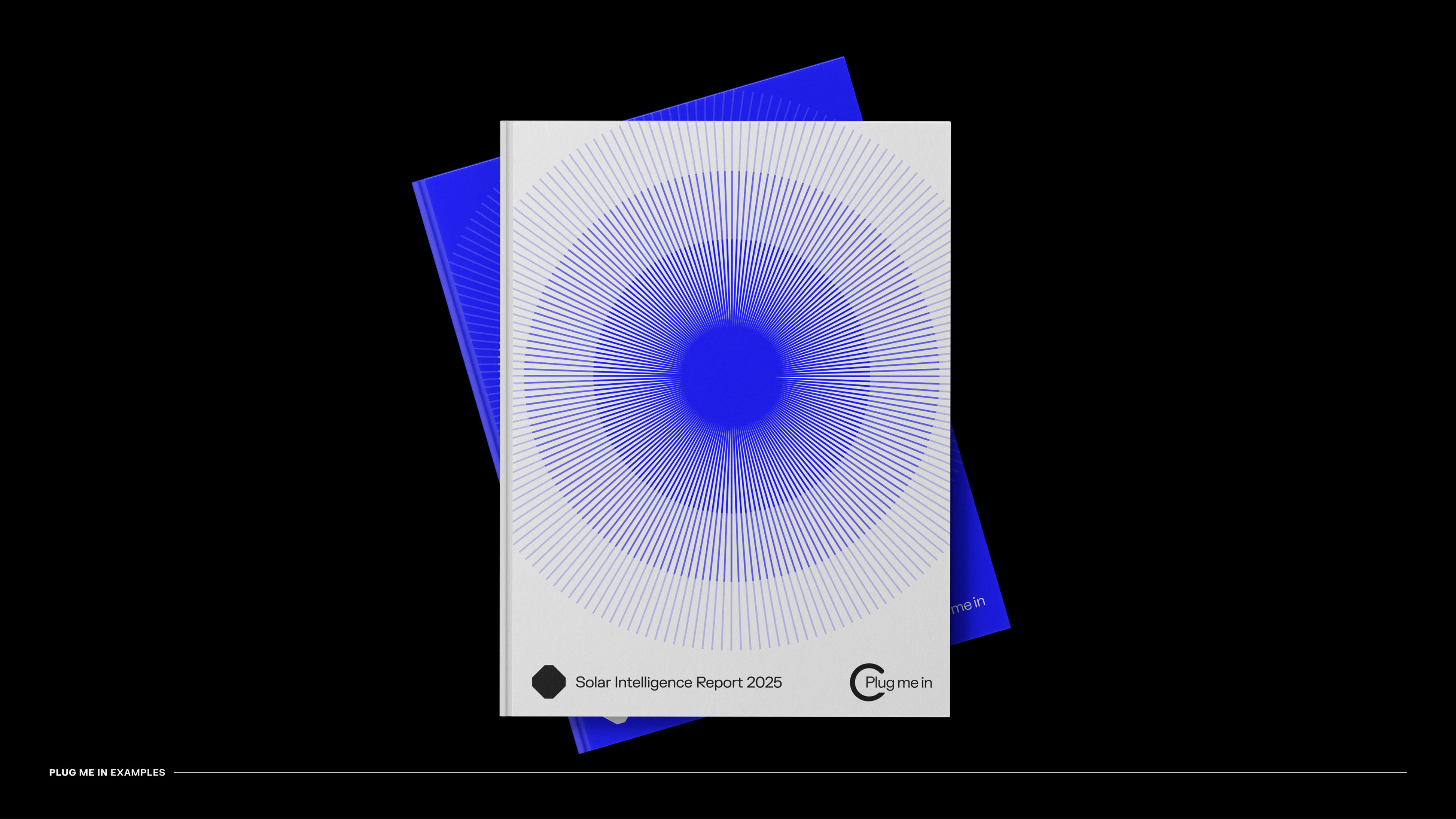Screen dimensions: 1456x819
Task: Click the '2025' year on the cover
Action: click(764, 682)
